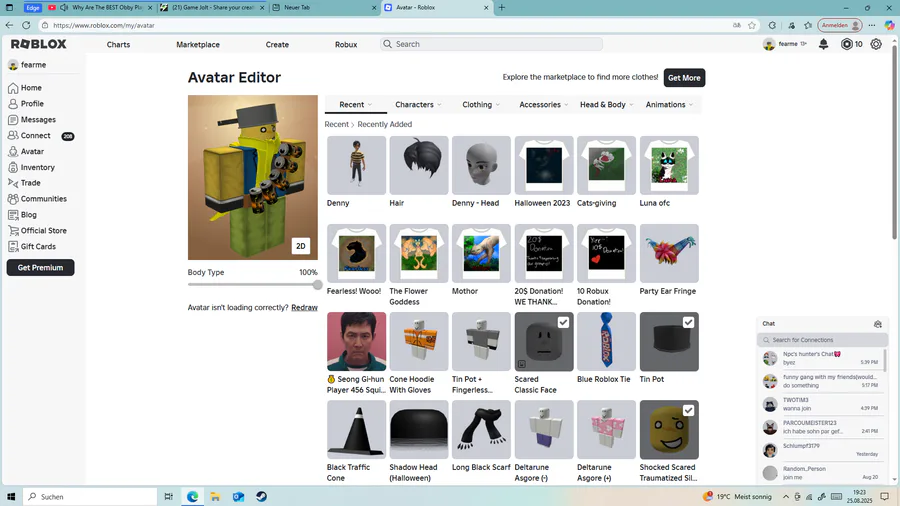The height and width of the screenshot is (506, 900).
Task: Select the Luna ofc t-shirt
Action: point(669,165)
